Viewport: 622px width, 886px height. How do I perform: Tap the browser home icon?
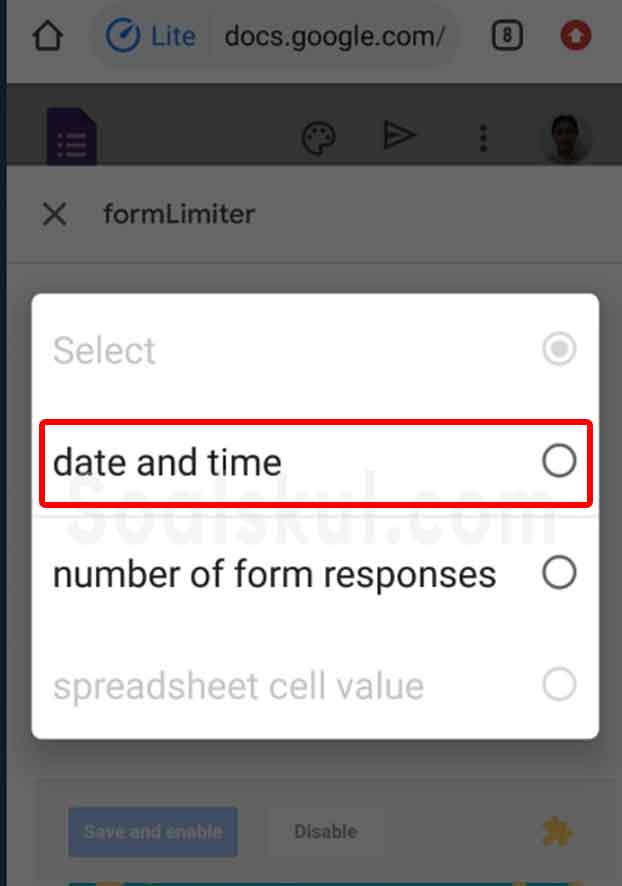click(47, 36)
